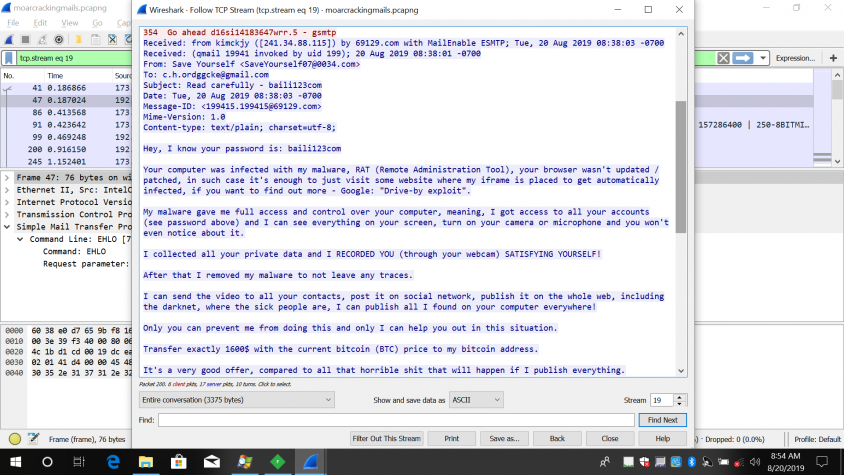Click the green diamond app on taskbar
This screenshot has height=475, width=844.
tap(278, 462)
